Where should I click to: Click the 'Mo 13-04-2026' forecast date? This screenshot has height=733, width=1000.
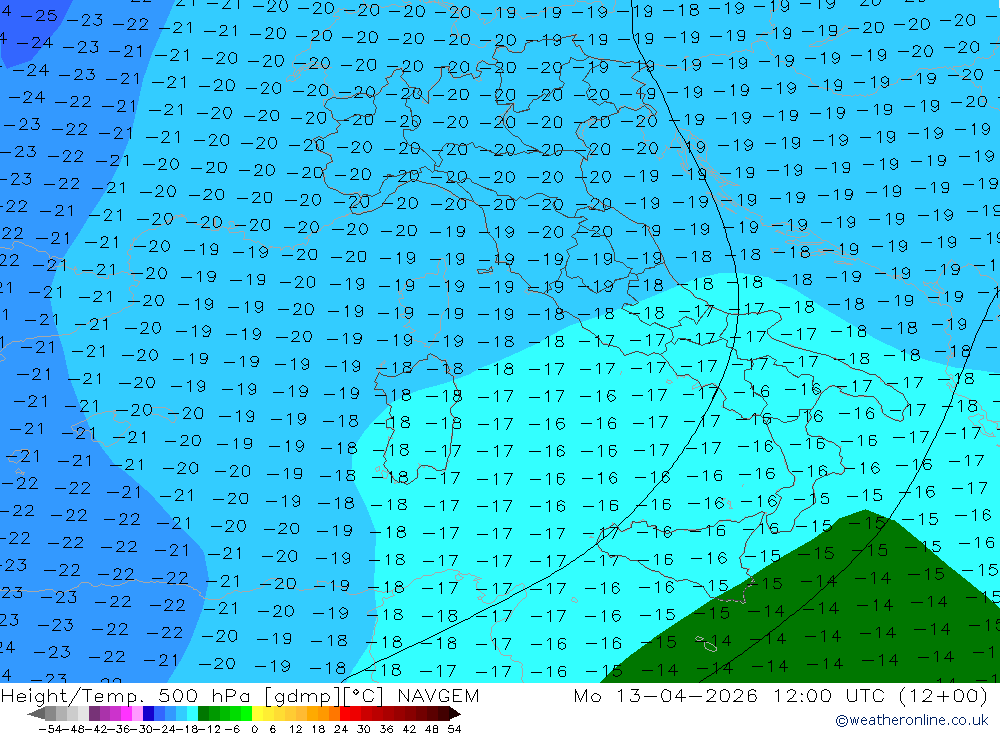[x=666, y=695]
